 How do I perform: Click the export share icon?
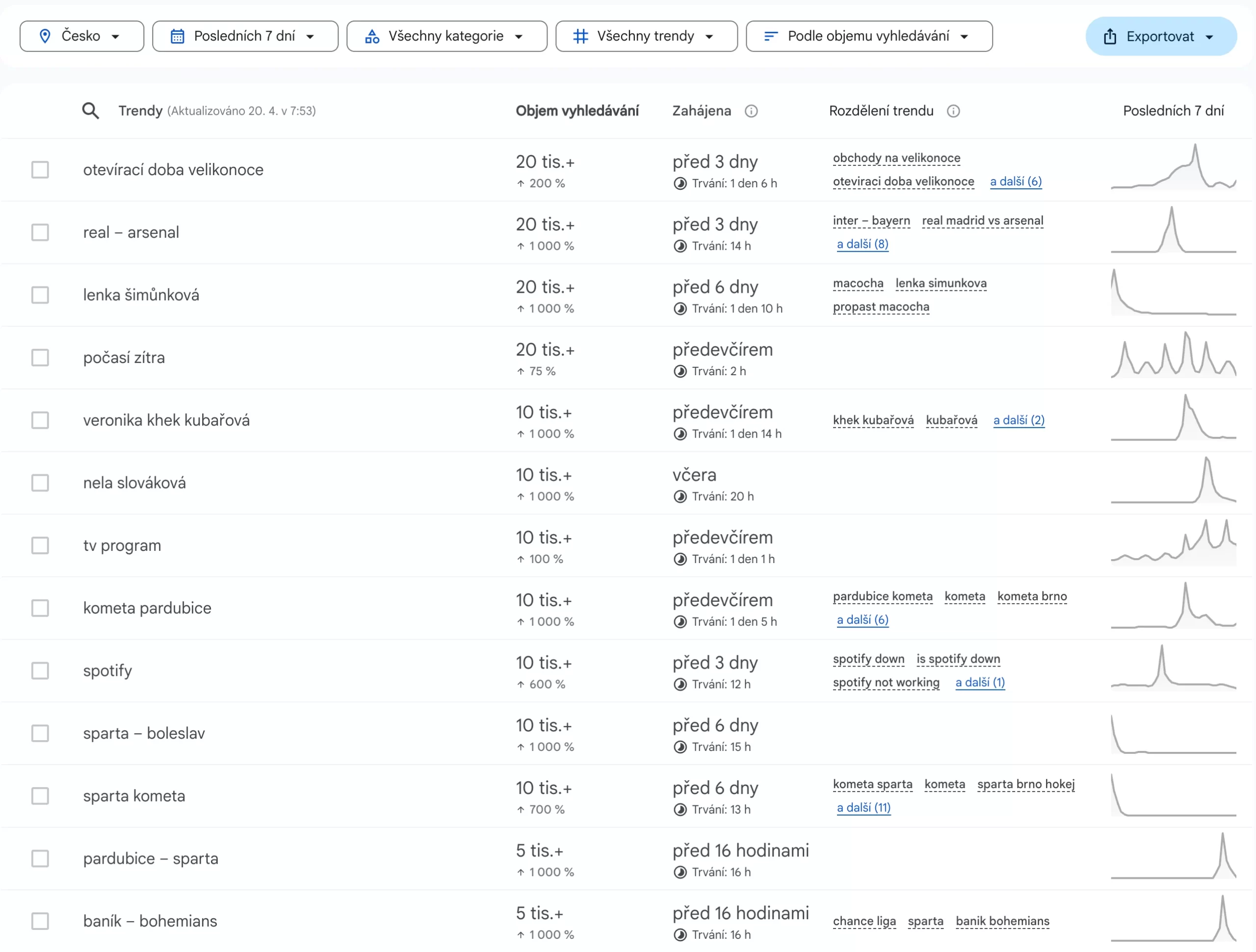click(x=1109, y=37)
